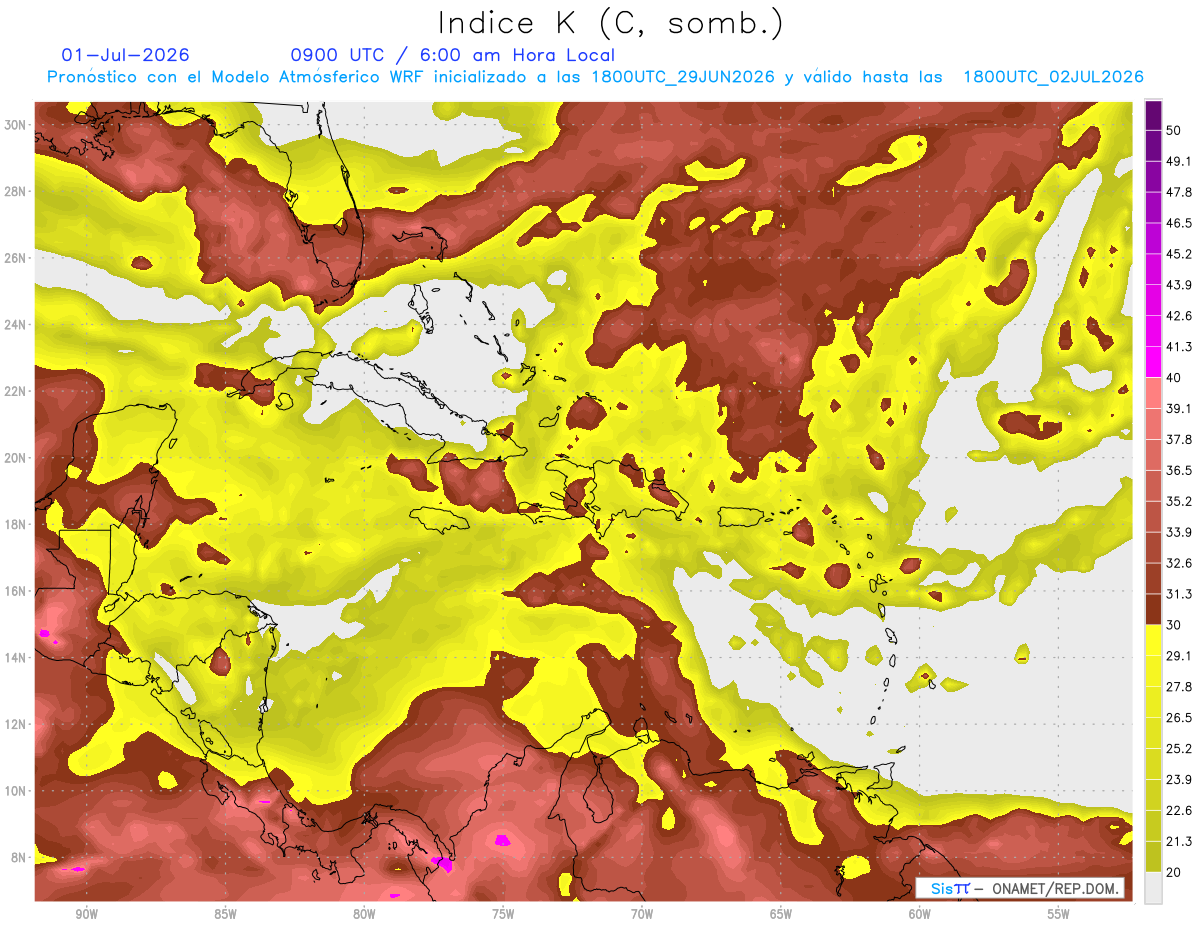Click the "70W" longitude label

pyautogui.click(x=642, y=915)
